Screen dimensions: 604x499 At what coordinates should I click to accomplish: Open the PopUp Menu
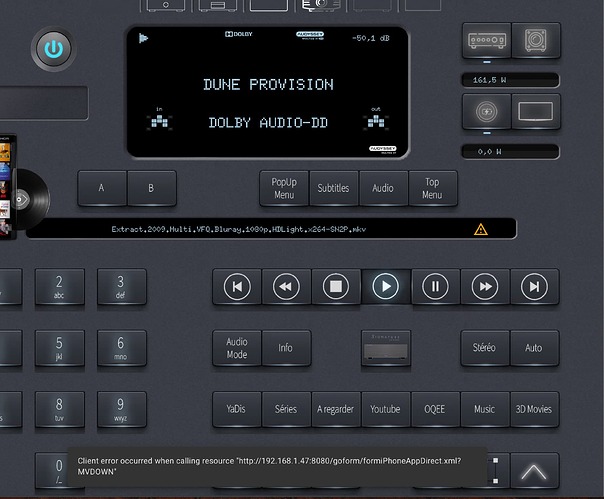tap(284, 188)
